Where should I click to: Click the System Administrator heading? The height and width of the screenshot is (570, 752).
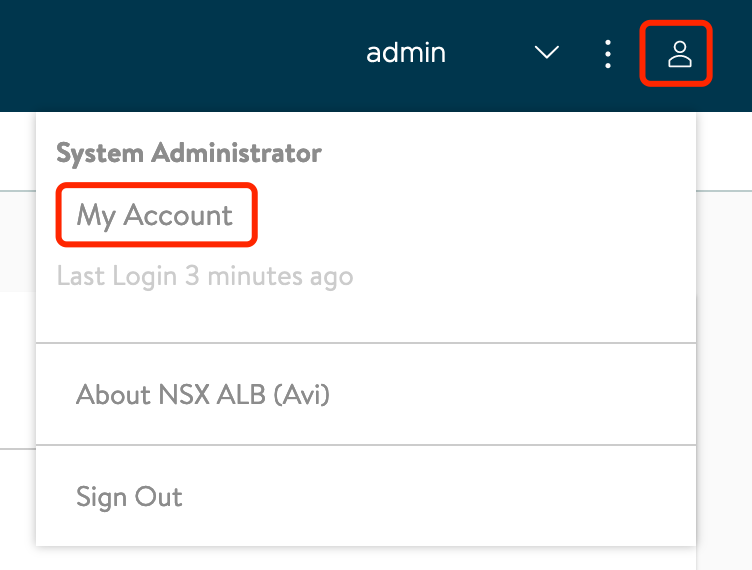[189, 153]
